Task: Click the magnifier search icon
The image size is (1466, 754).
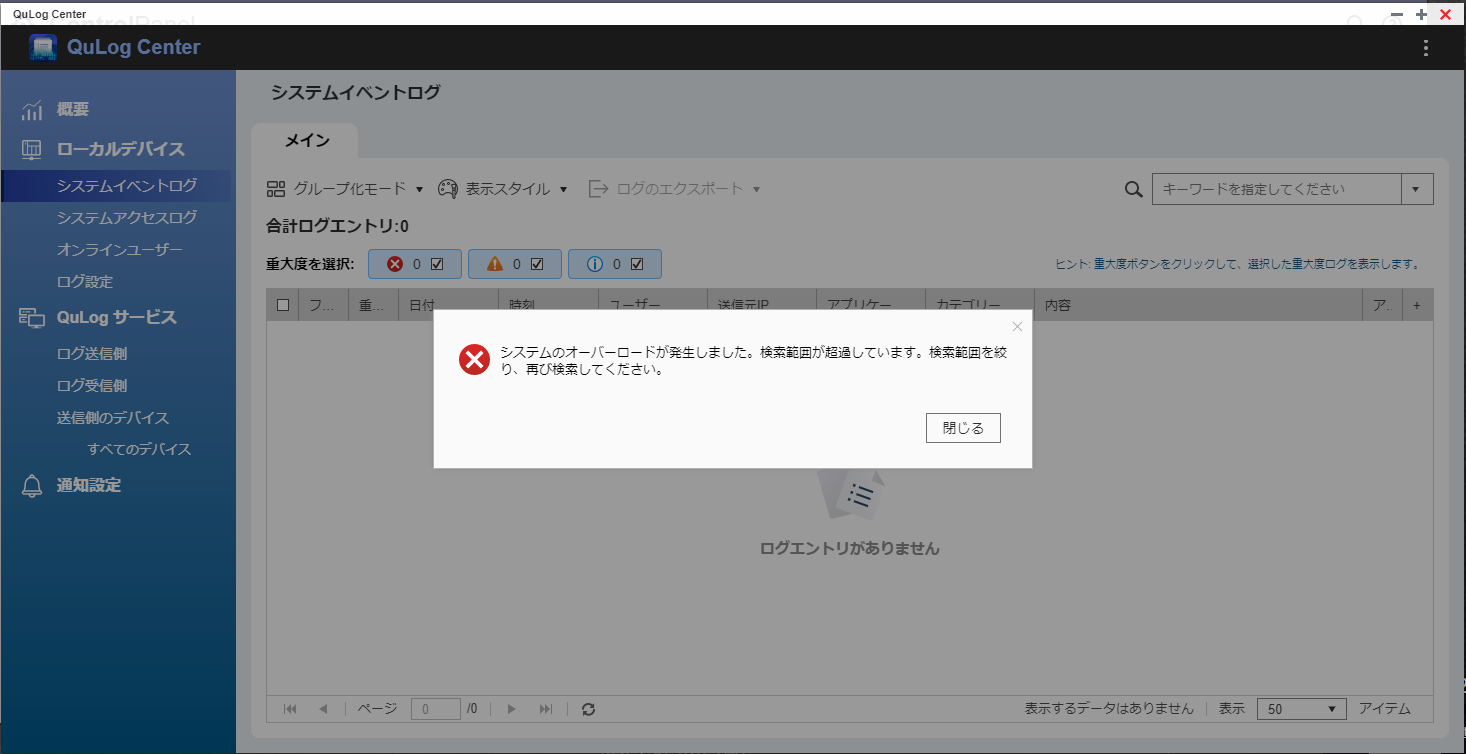Action: (x=1133, y=189)
